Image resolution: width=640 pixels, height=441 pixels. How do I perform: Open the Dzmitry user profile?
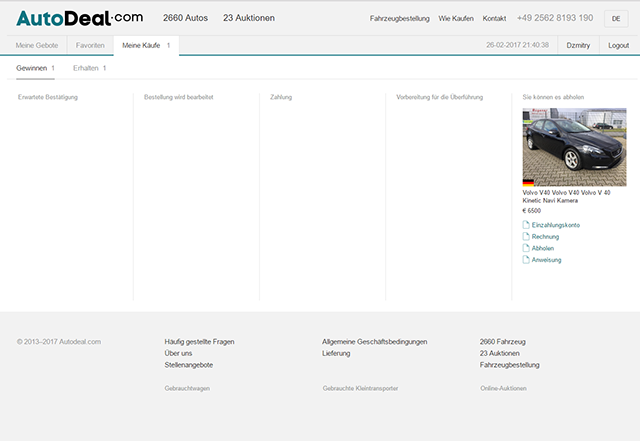(578, 45)
